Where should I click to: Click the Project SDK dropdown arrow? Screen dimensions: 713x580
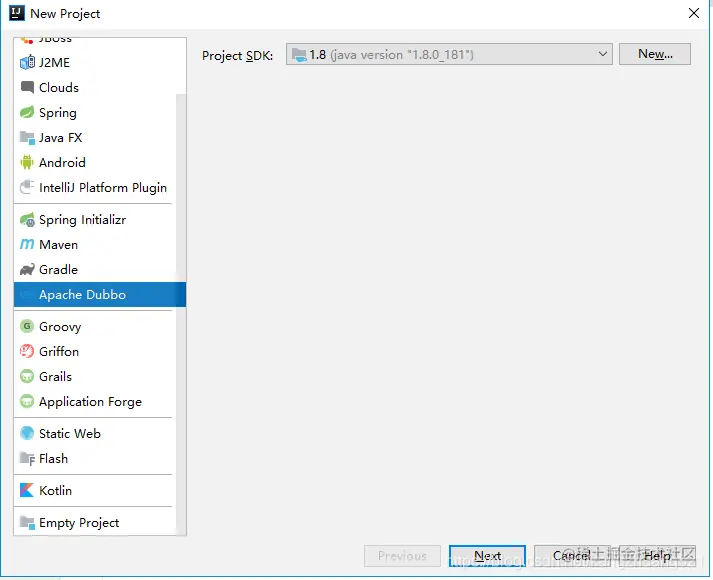point(603,54)
